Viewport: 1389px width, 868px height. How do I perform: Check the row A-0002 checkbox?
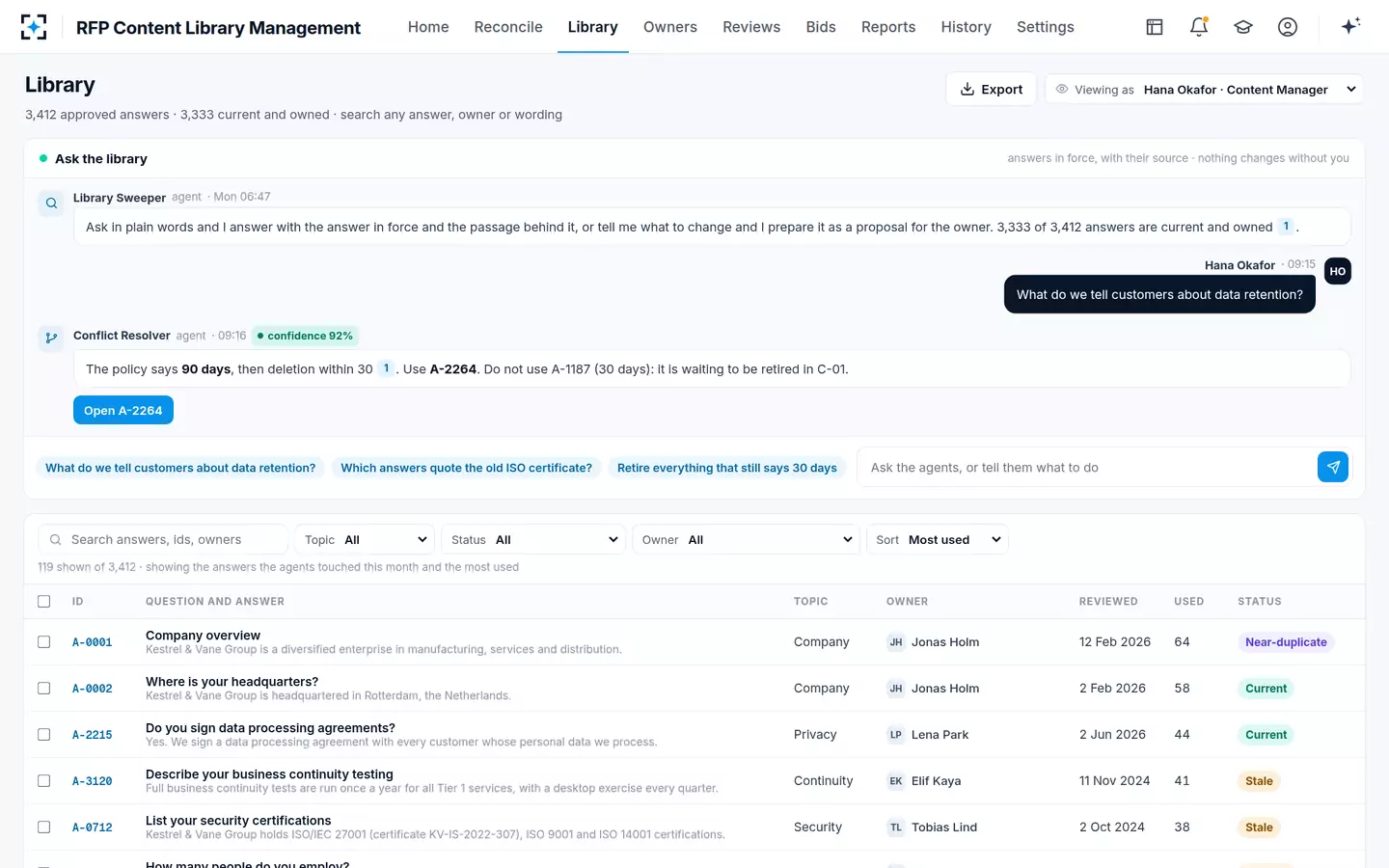pyautogui.click(x=43, y=689)
